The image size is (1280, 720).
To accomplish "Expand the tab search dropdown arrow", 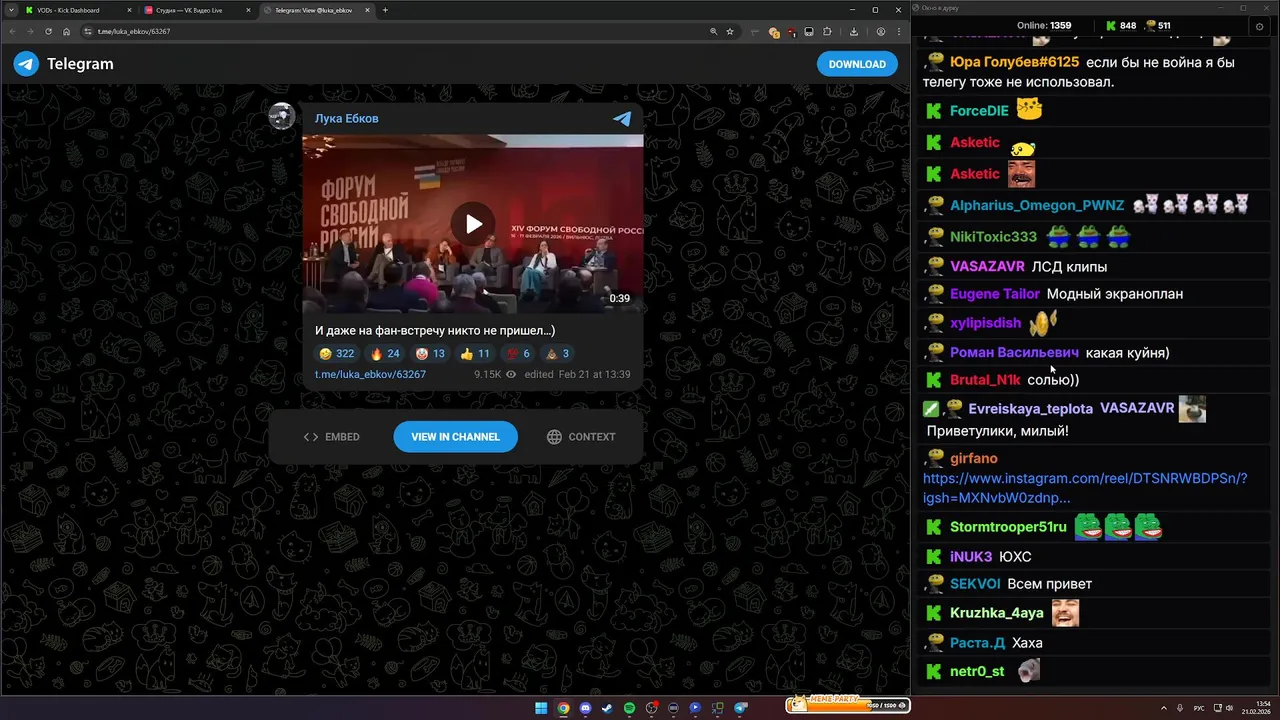I will (x=10, y=10).
